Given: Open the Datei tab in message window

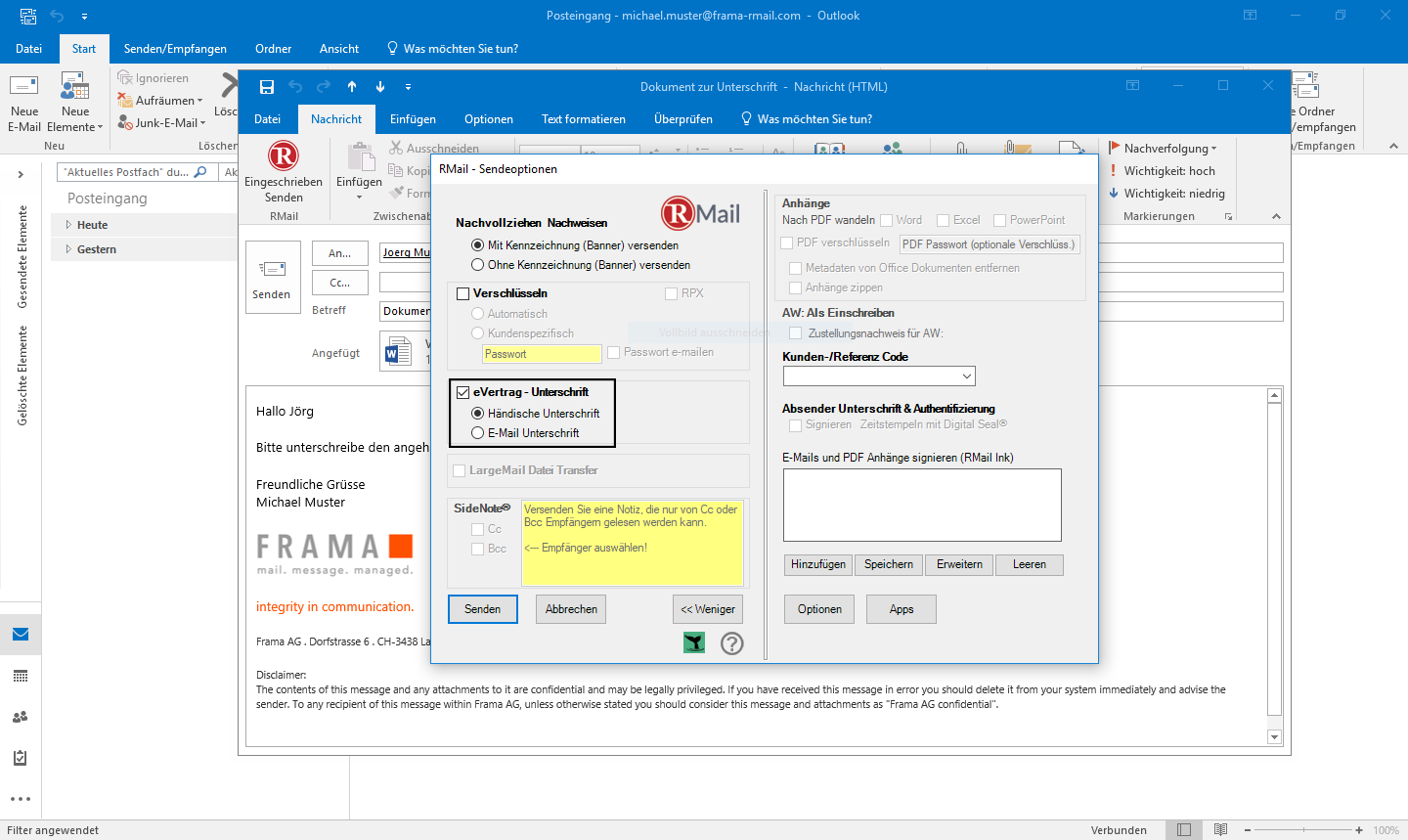Looking at the screenshot, I should click(x=268, y=119).
